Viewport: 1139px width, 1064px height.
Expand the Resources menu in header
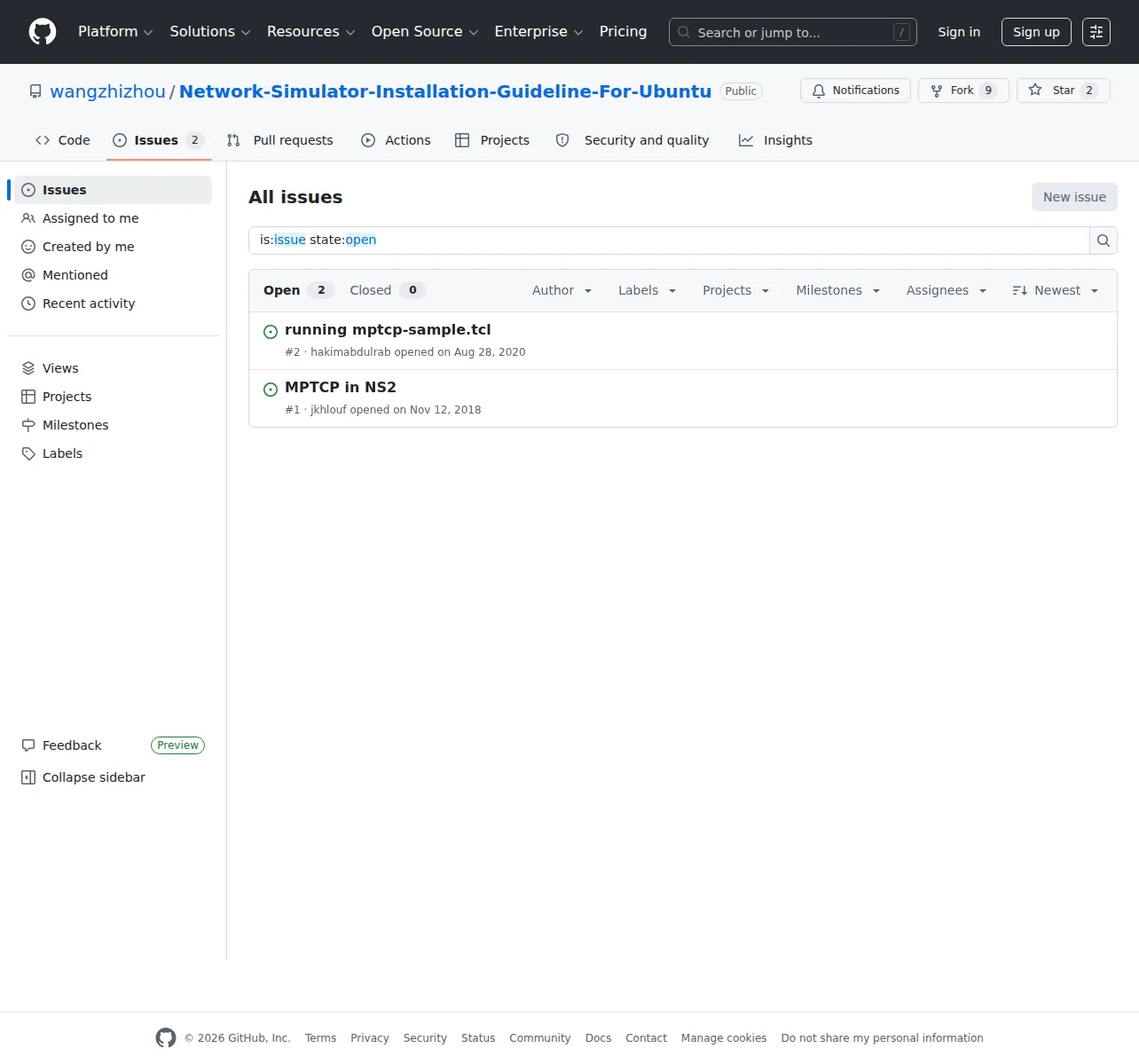click(x=311, y=32)
